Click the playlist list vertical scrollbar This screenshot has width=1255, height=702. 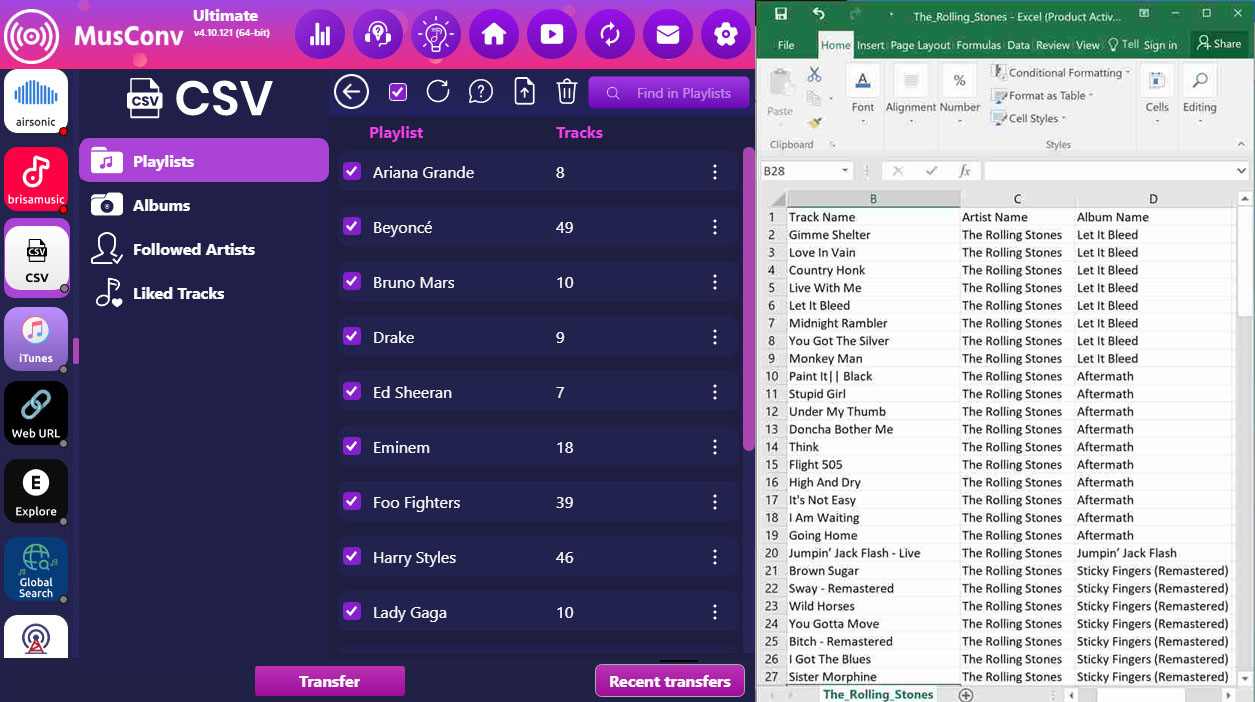[x=748, y=298]
